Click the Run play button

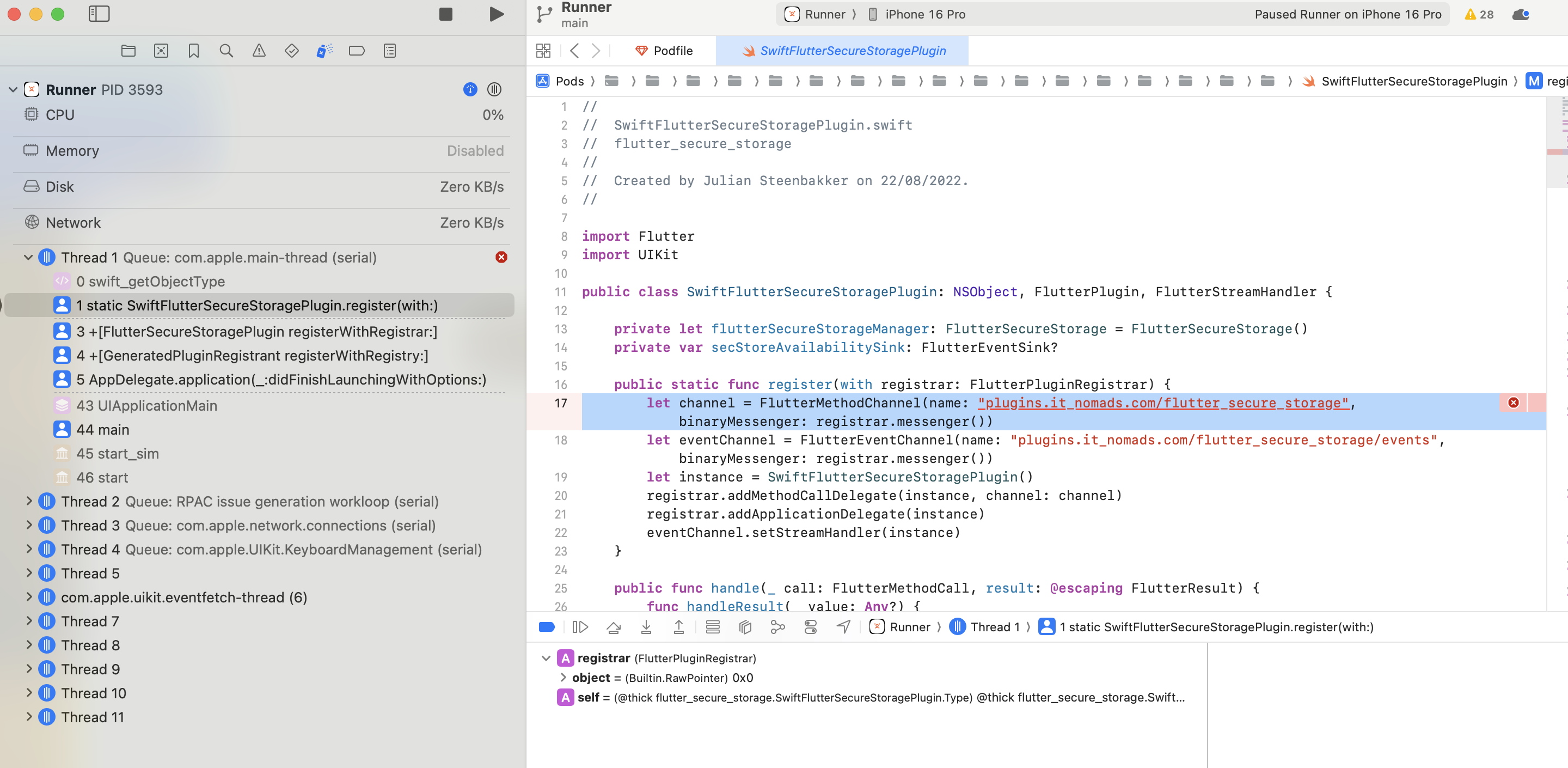pyautogui.click(x=496, y=14)
